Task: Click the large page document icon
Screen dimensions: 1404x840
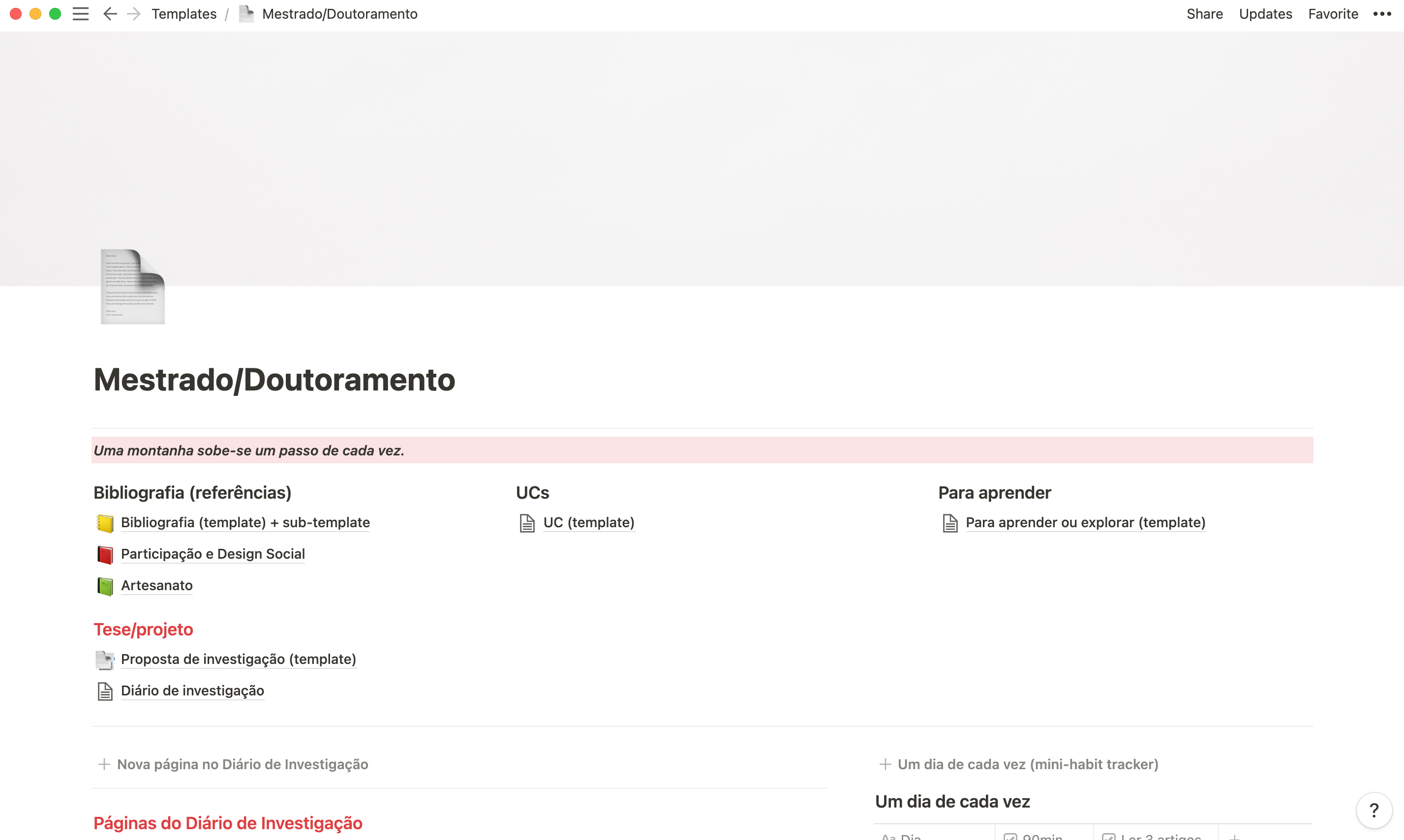Action: (x=132, y=286)
